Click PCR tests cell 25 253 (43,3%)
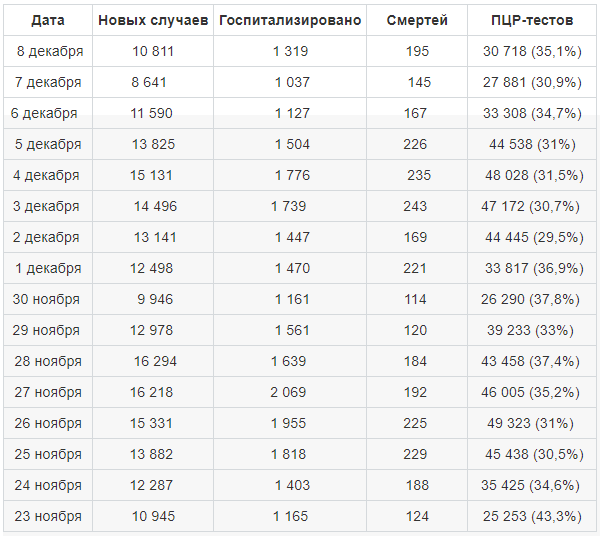Image resolution: width=600 pixels, height=536 pixels. tap(531, 516)
